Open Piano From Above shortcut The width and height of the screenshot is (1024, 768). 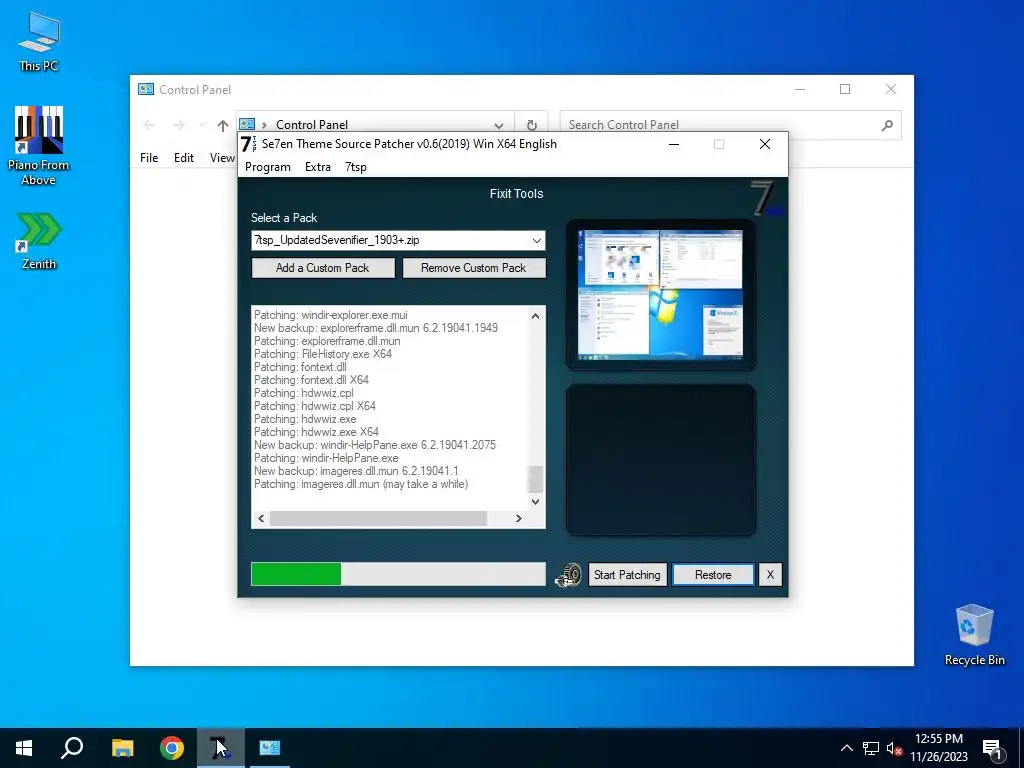click(39, 146)
